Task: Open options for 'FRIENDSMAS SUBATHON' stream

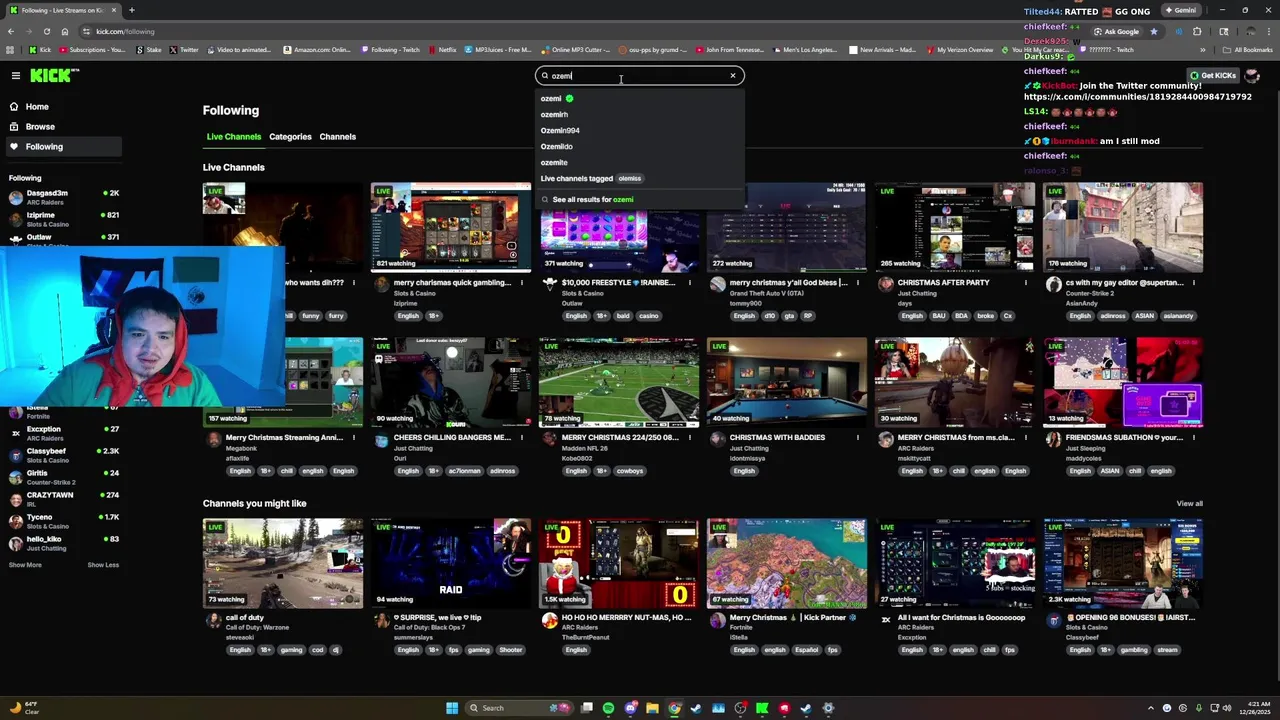Action: (1193, 438)
